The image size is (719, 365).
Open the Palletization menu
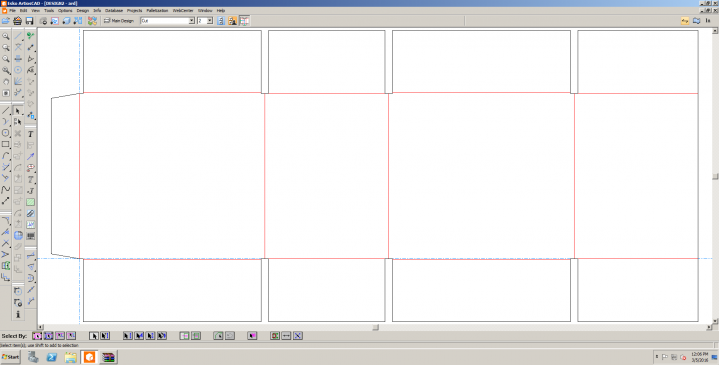pyautogui.click(x=157, y=10)
